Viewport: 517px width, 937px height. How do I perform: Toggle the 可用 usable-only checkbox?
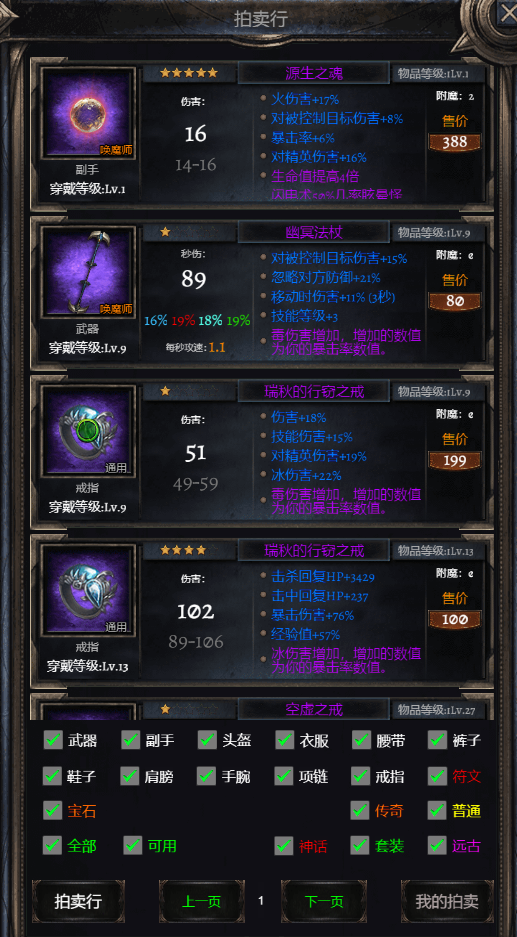coord(133,846)
